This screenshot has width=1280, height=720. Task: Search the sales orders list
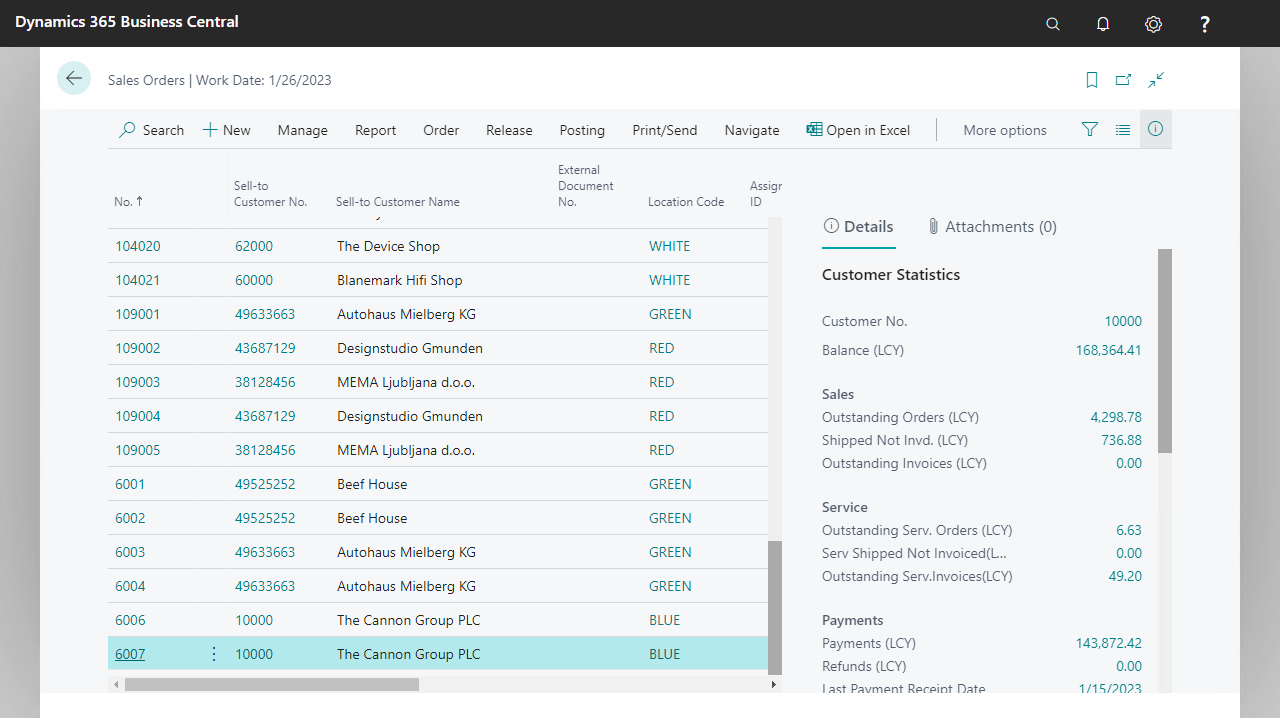152,130
